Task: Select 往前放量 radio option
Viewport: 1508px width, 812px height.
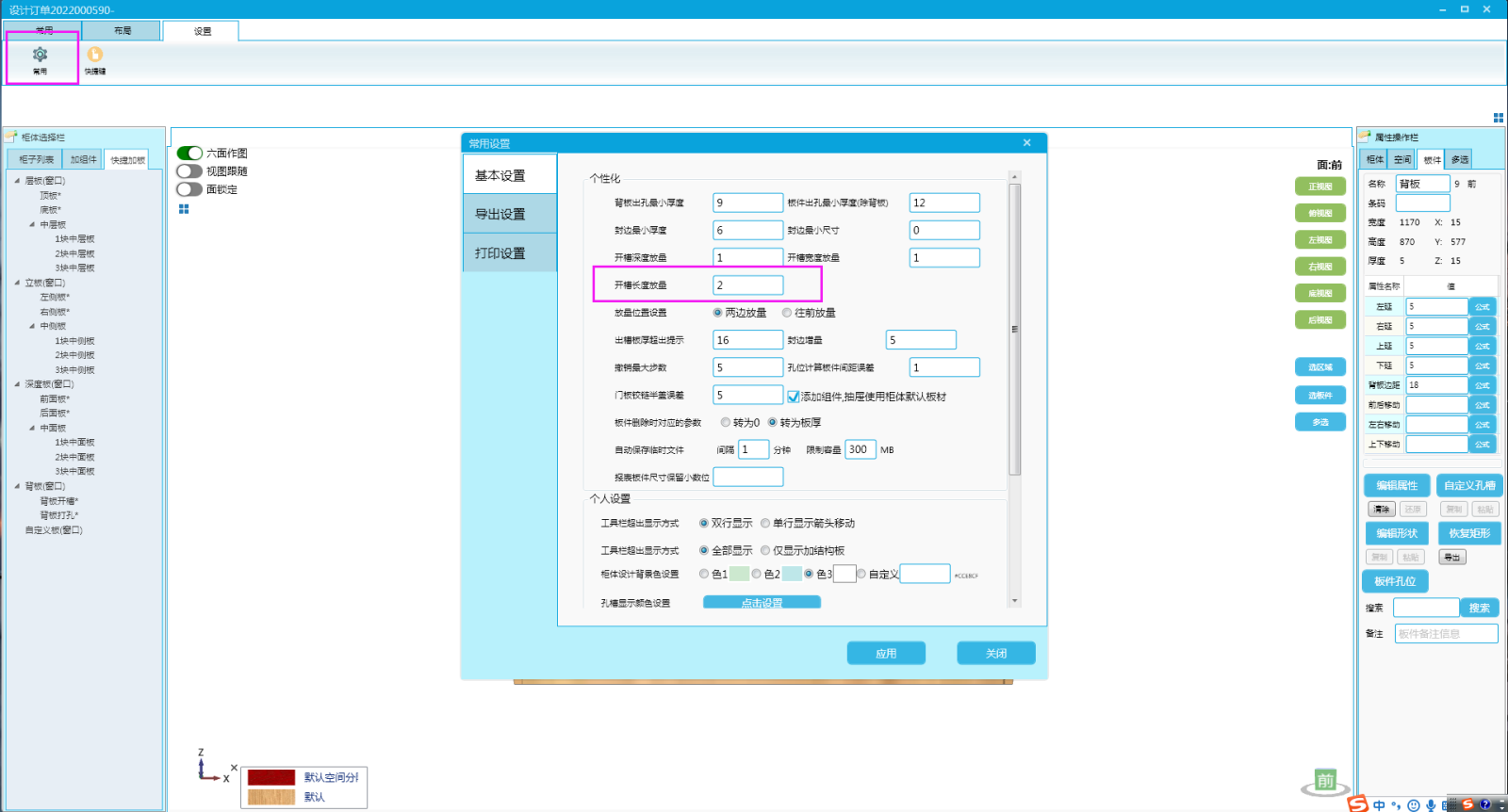Action: point(787,313)
